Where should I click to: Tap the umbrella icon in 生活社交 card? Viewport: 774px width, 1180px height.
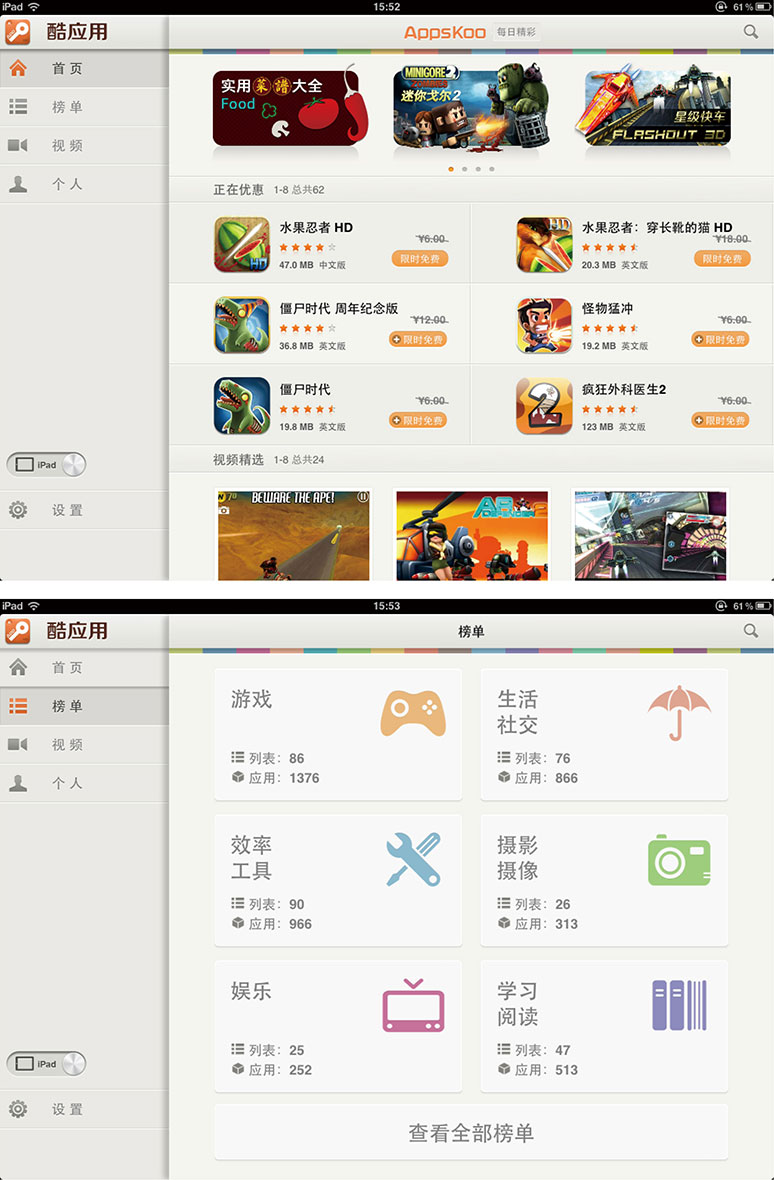[679, 712]
